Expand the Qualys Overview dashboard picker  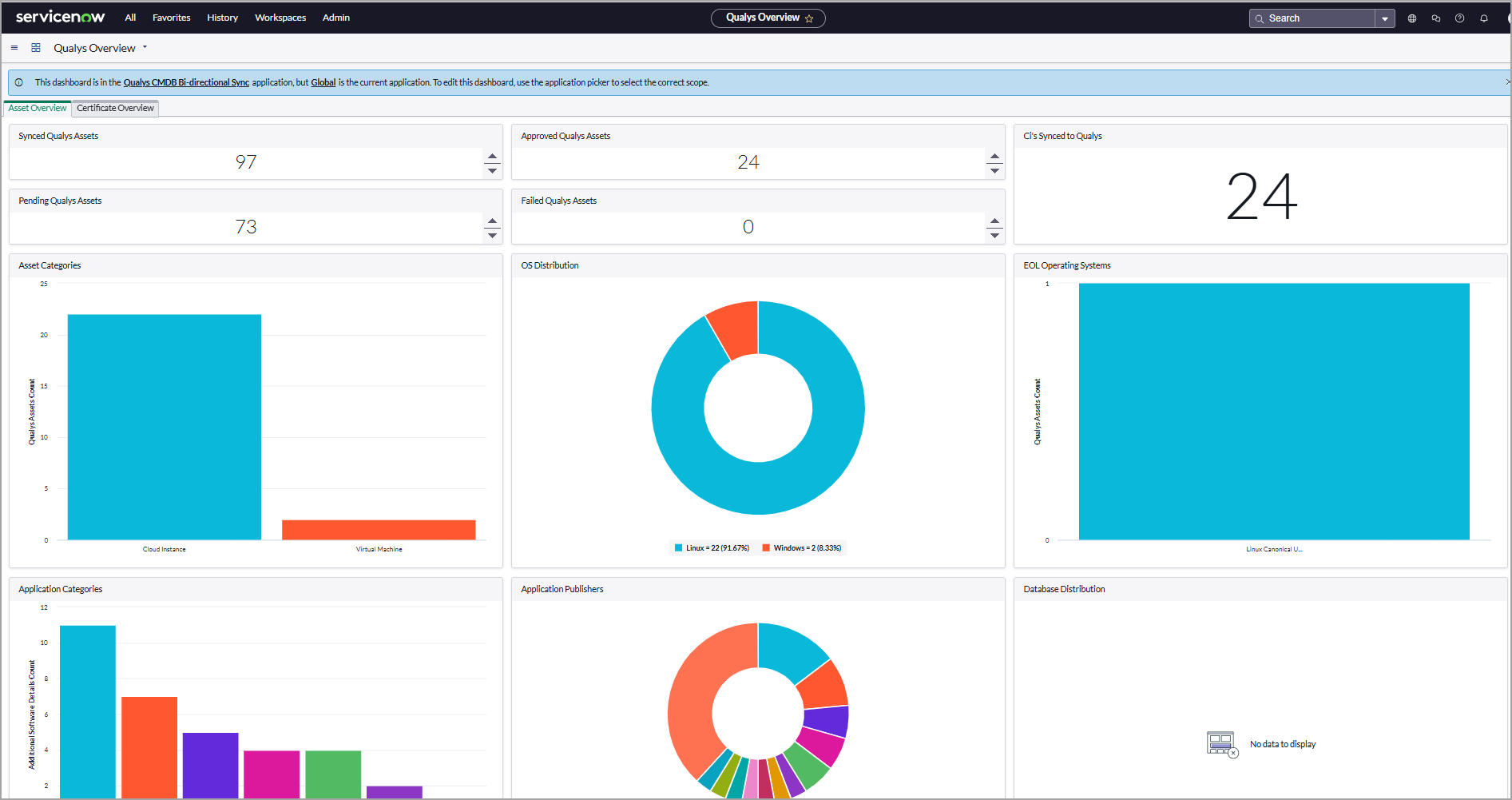tap(145, 47)
